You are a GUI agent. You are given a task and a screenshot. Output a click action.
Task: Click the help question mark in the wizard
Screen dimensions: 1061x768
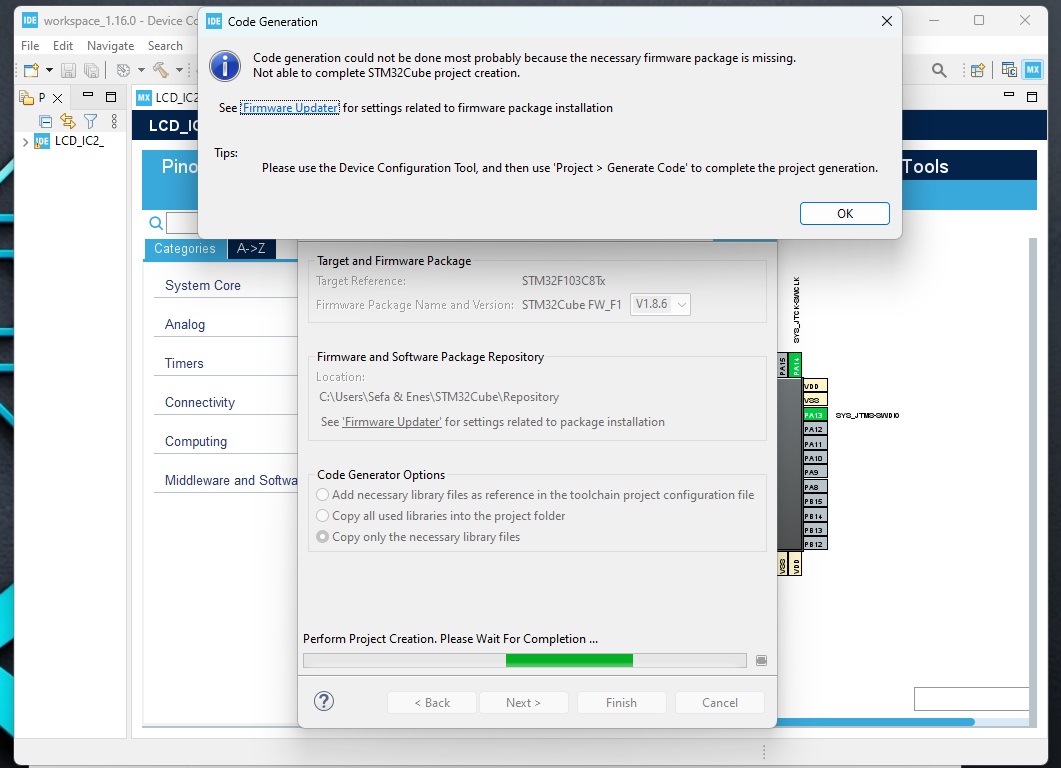click(x=323, y=702)
